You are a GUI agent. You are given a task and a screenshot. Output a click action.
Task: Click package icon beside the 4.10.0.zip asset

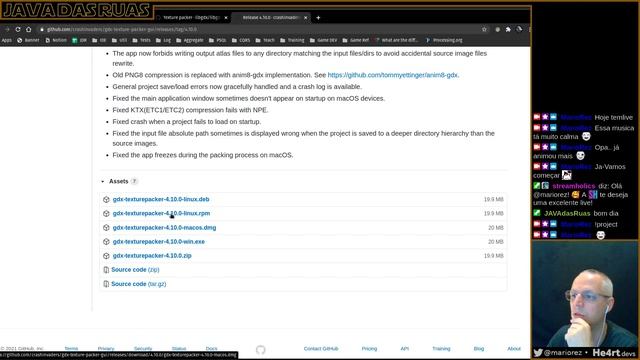(106, 256)
